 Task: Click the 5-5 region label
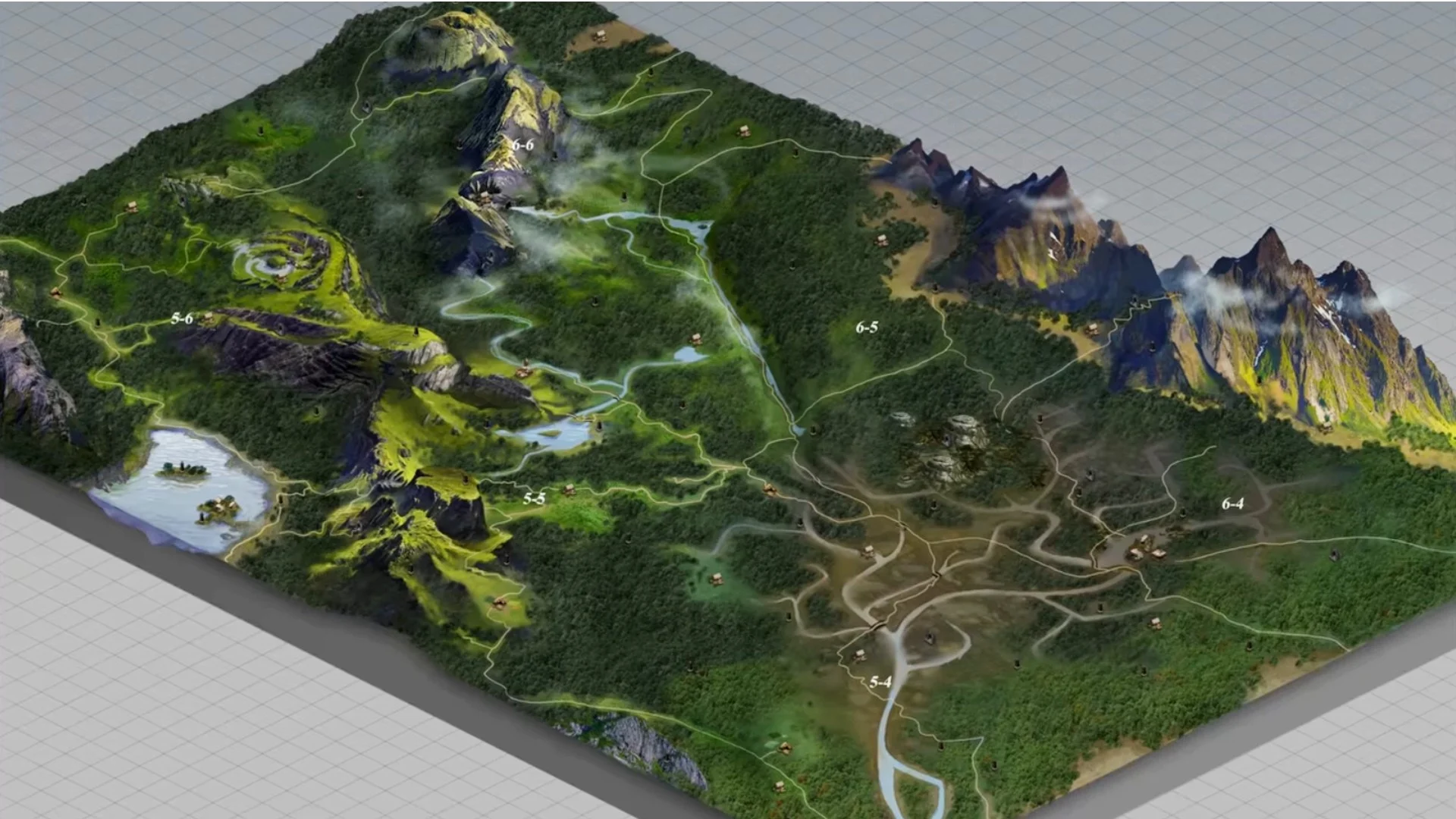[534, 498]
